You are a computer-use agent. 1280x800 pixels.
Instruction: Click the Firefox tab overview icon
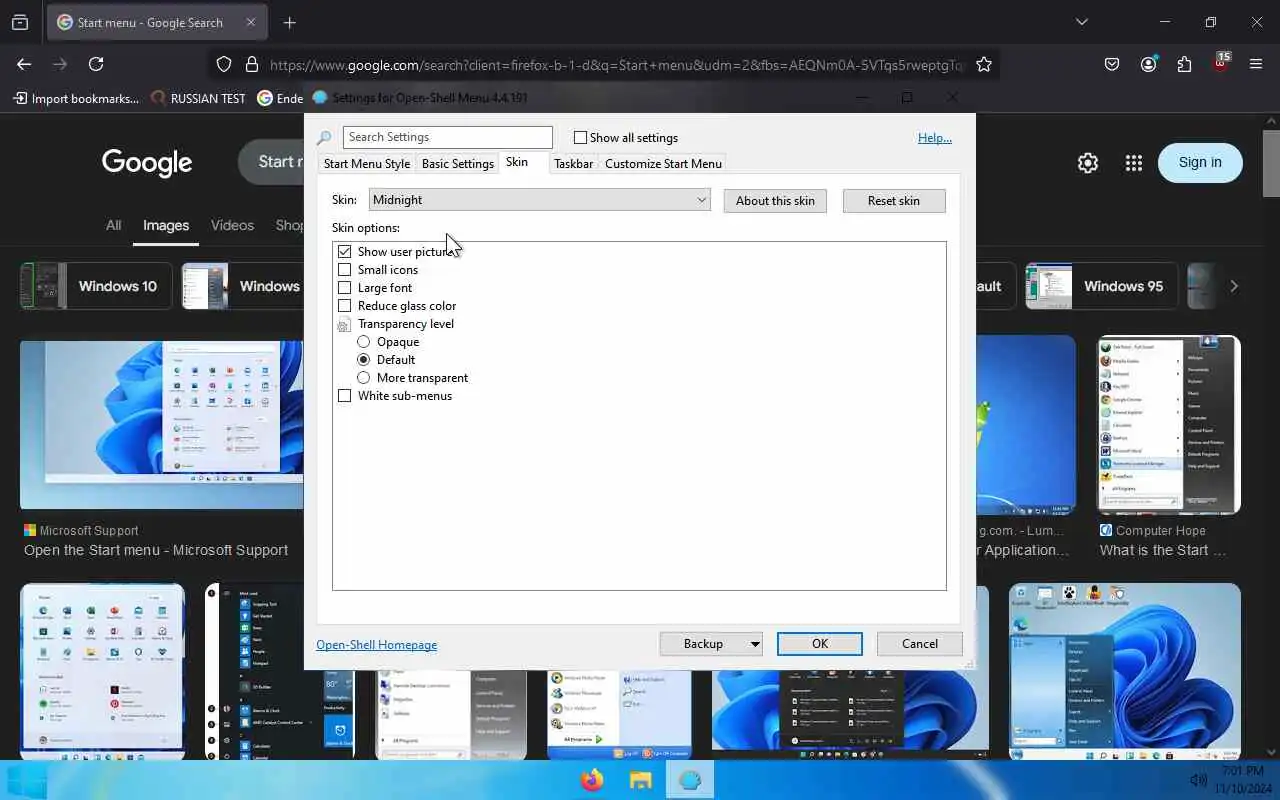coord(20,22)
